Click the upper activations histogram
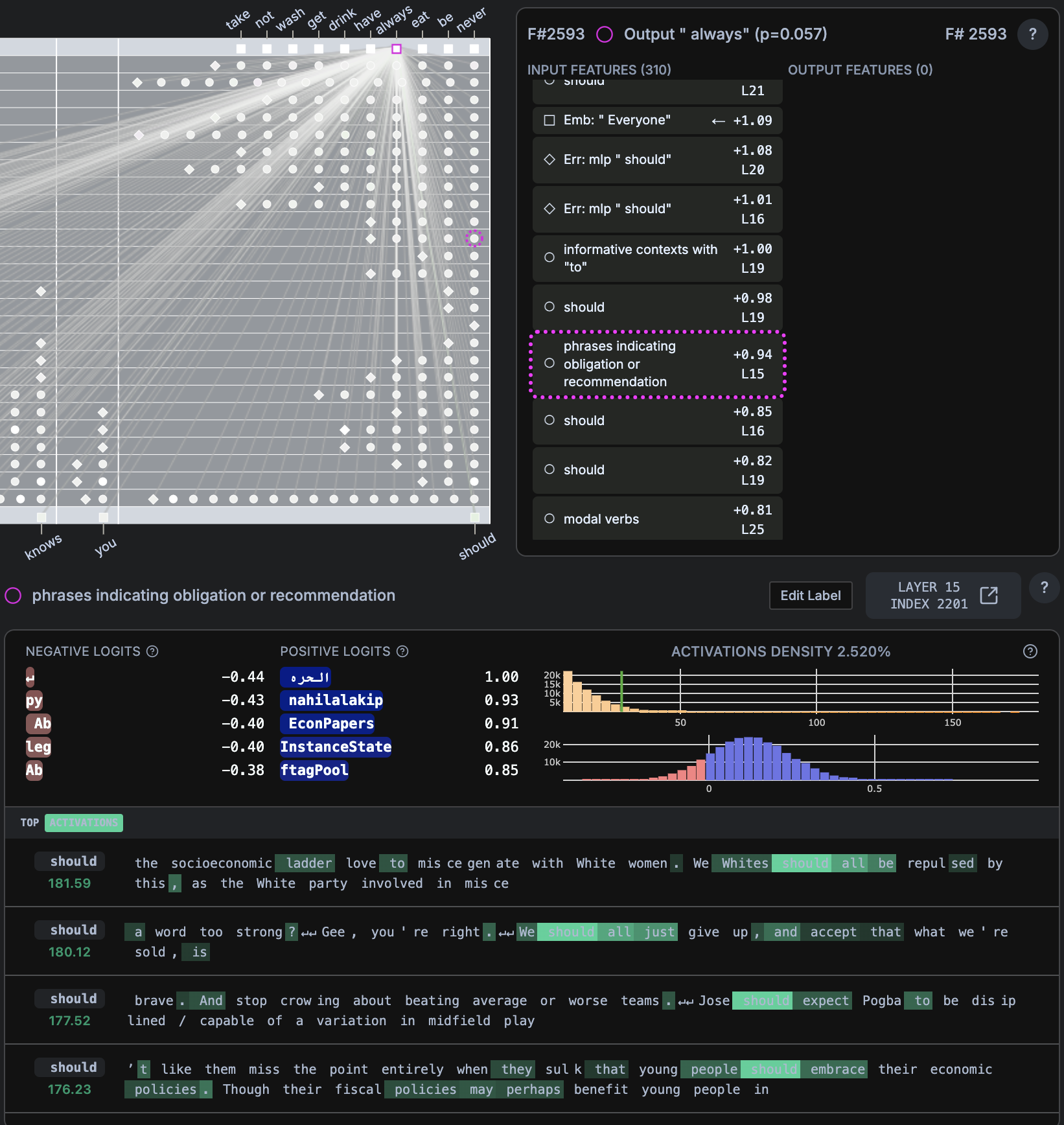1064x1125 pixels. click(800, 692)
